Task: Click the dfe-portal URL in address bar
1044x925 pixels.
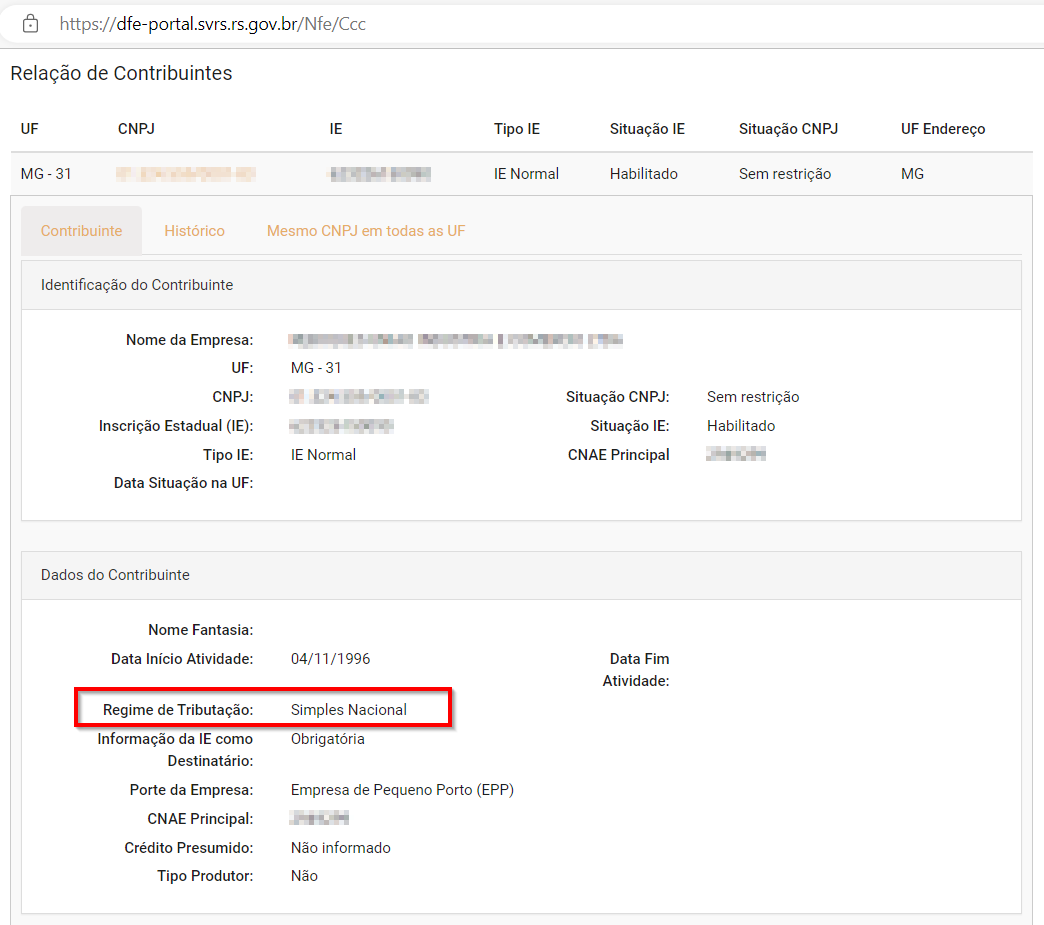Action: tap(212, 23)
